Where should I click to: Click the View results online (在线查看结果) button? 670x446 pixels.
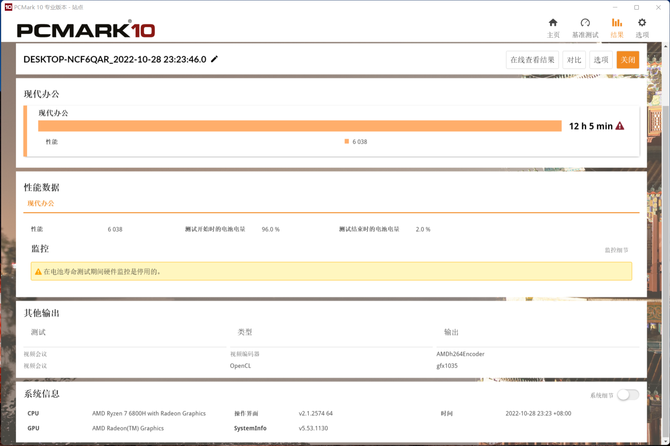(532, 60)
